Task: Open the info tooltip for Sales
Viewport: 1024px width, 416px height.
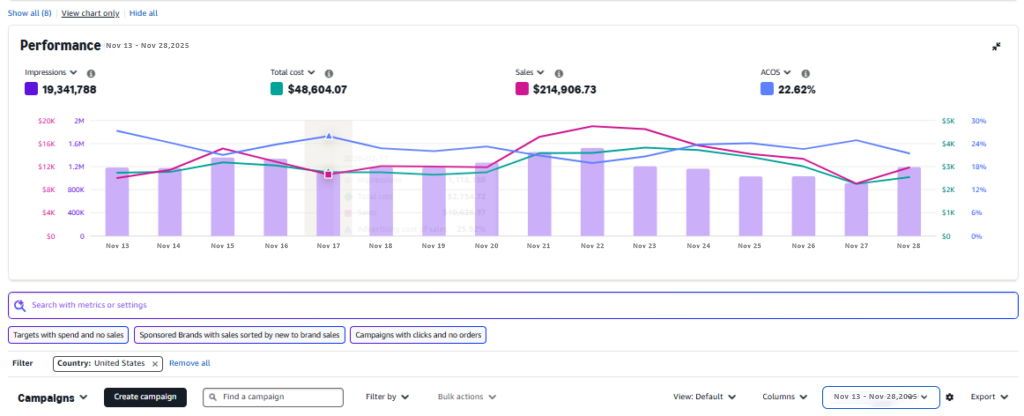Action: coord(559,73)
